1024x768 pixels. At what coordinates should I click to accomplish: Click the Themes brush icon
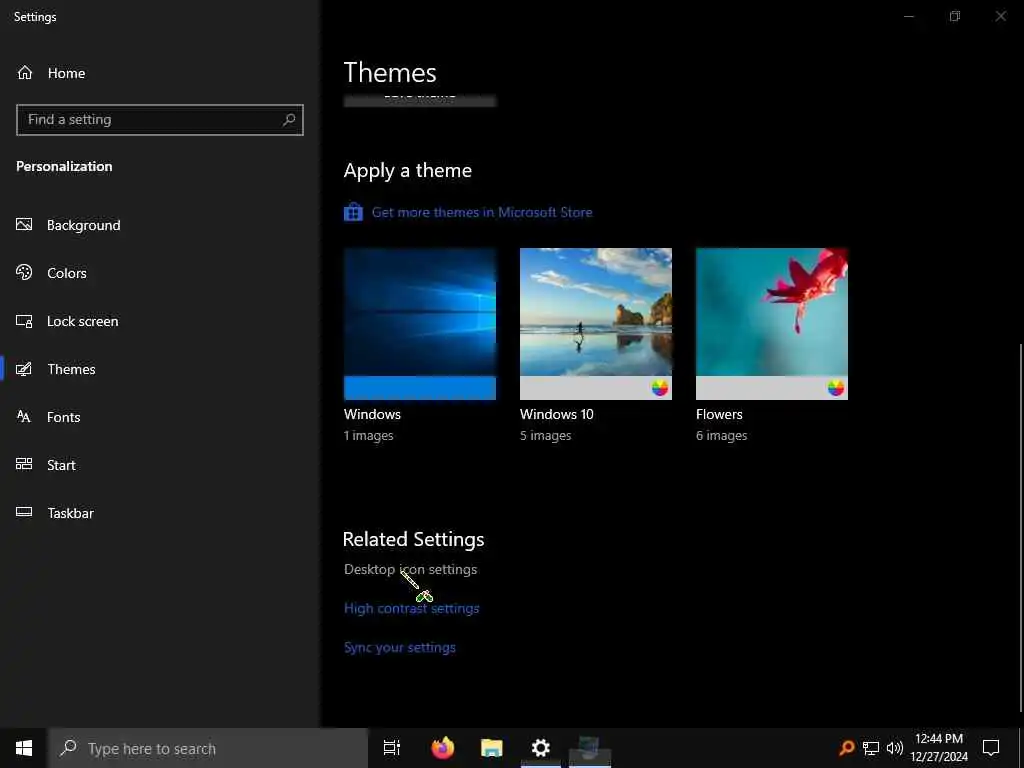(x=24, y=369)
